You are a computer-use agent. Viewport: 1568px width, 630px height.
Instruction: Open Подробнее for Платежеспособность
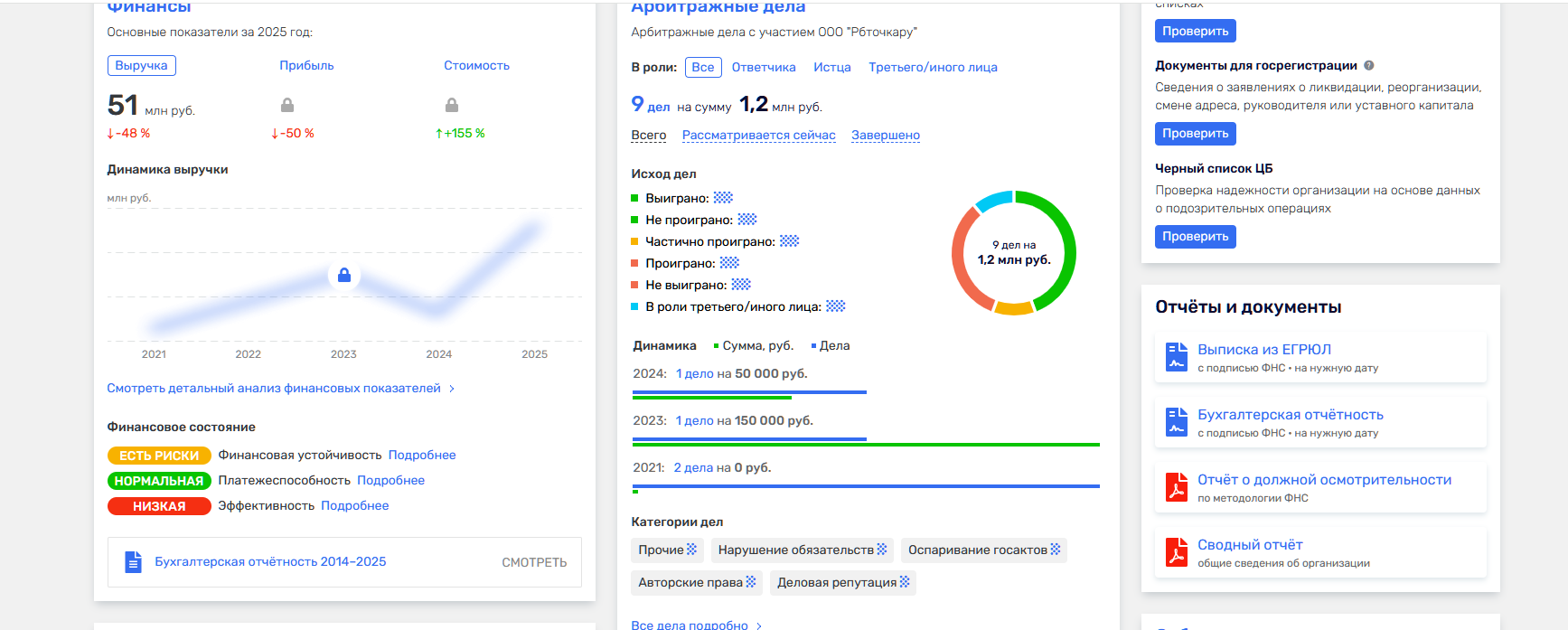coord(390,481)
